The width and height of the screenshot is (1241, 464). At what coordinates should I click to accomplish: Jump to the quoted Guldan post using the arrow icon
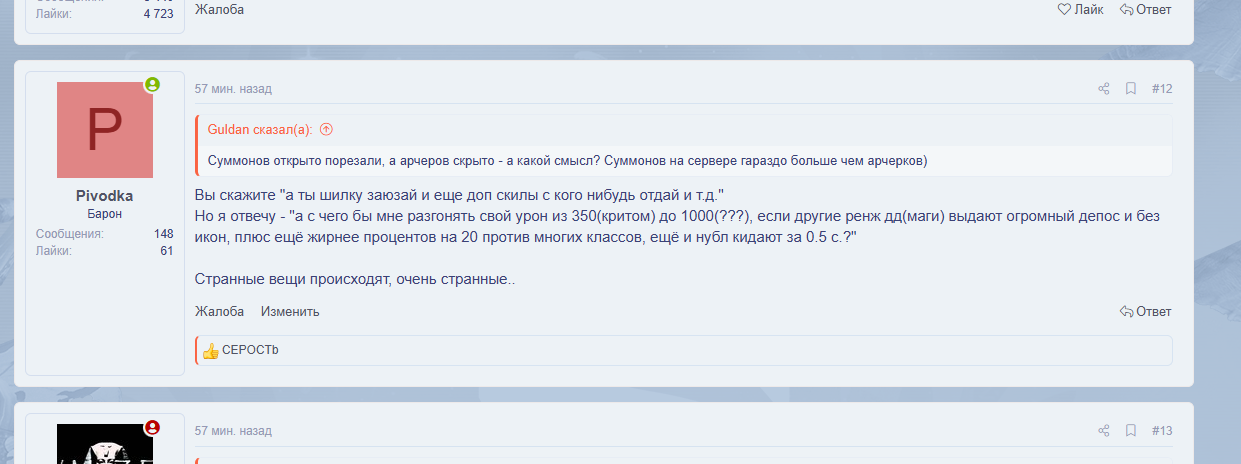[326, 129]
